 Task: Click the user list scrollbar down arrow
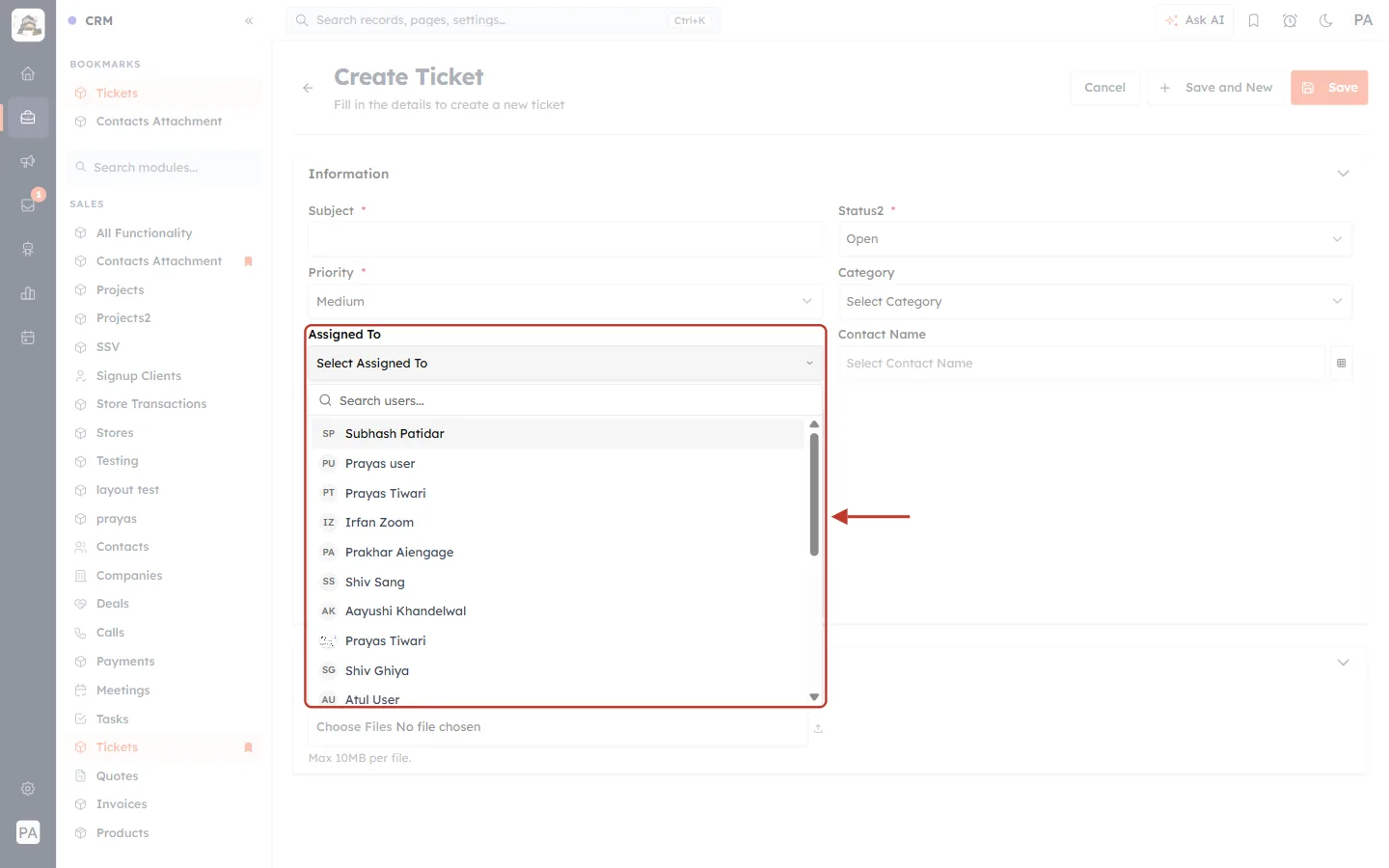click(x=814, y=697)
